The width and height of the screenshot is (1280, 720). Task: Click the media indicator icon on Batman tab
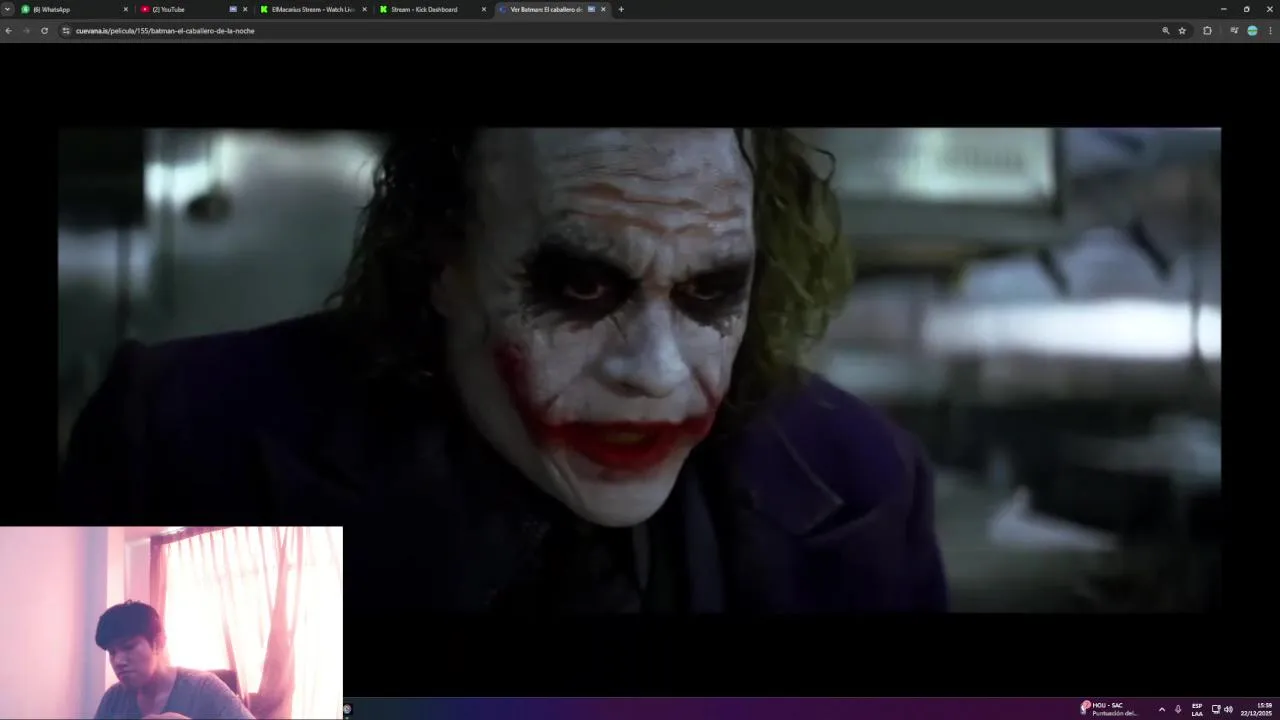coord(591,9)
